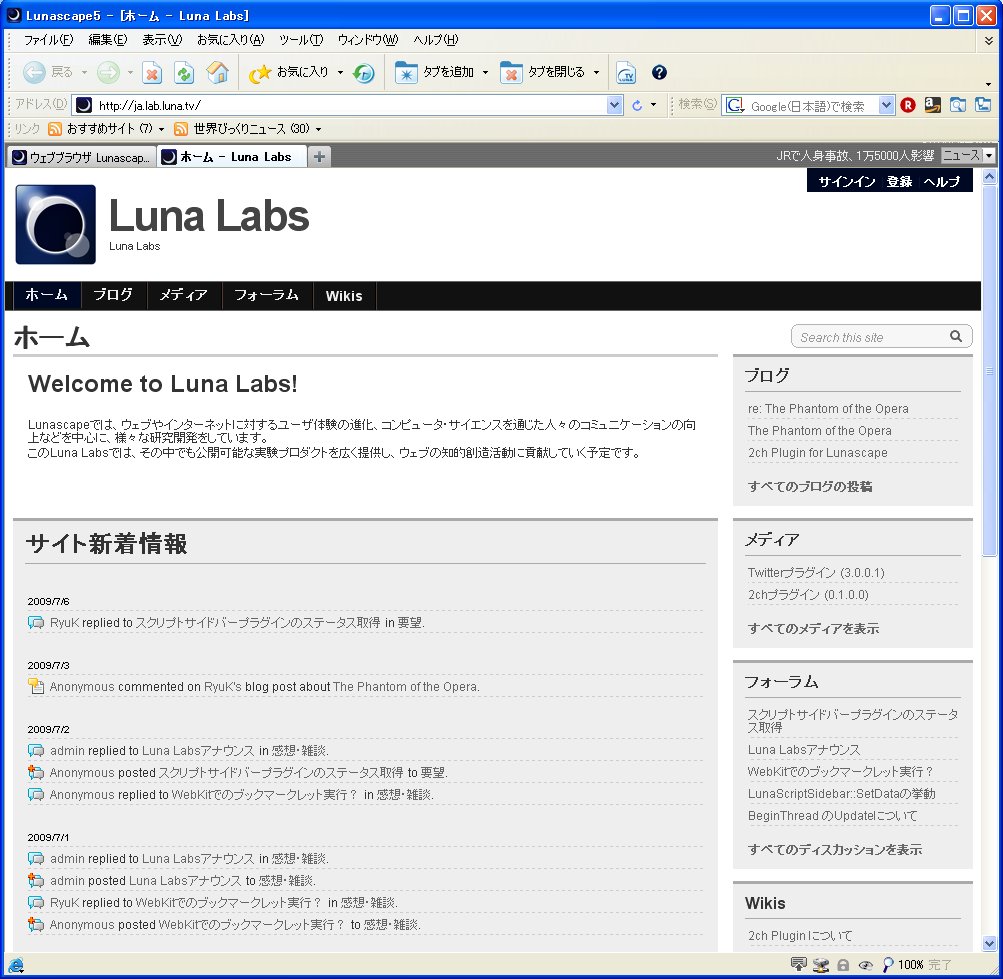Open the dropdown arrow beside the refresh icon
This screenshot has height=979, width=1003.
(653, 105)
